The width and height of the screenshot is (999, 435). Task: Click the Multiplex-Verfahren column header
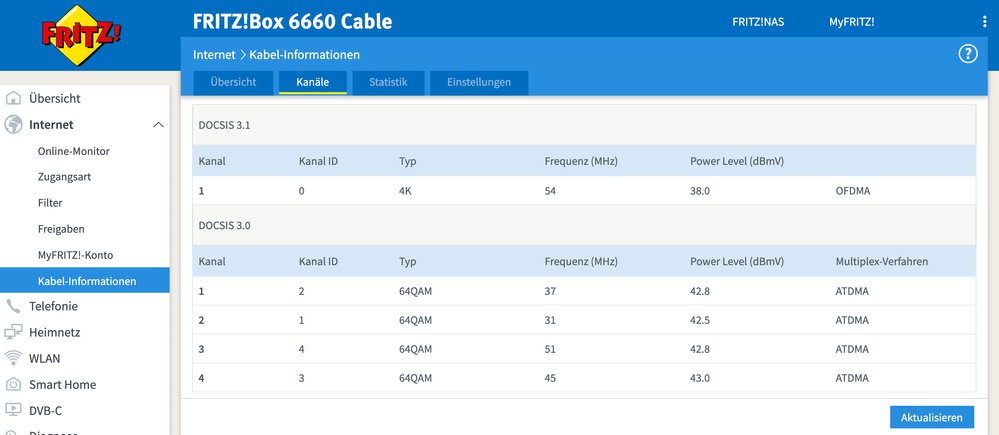[x=882, y=261]
